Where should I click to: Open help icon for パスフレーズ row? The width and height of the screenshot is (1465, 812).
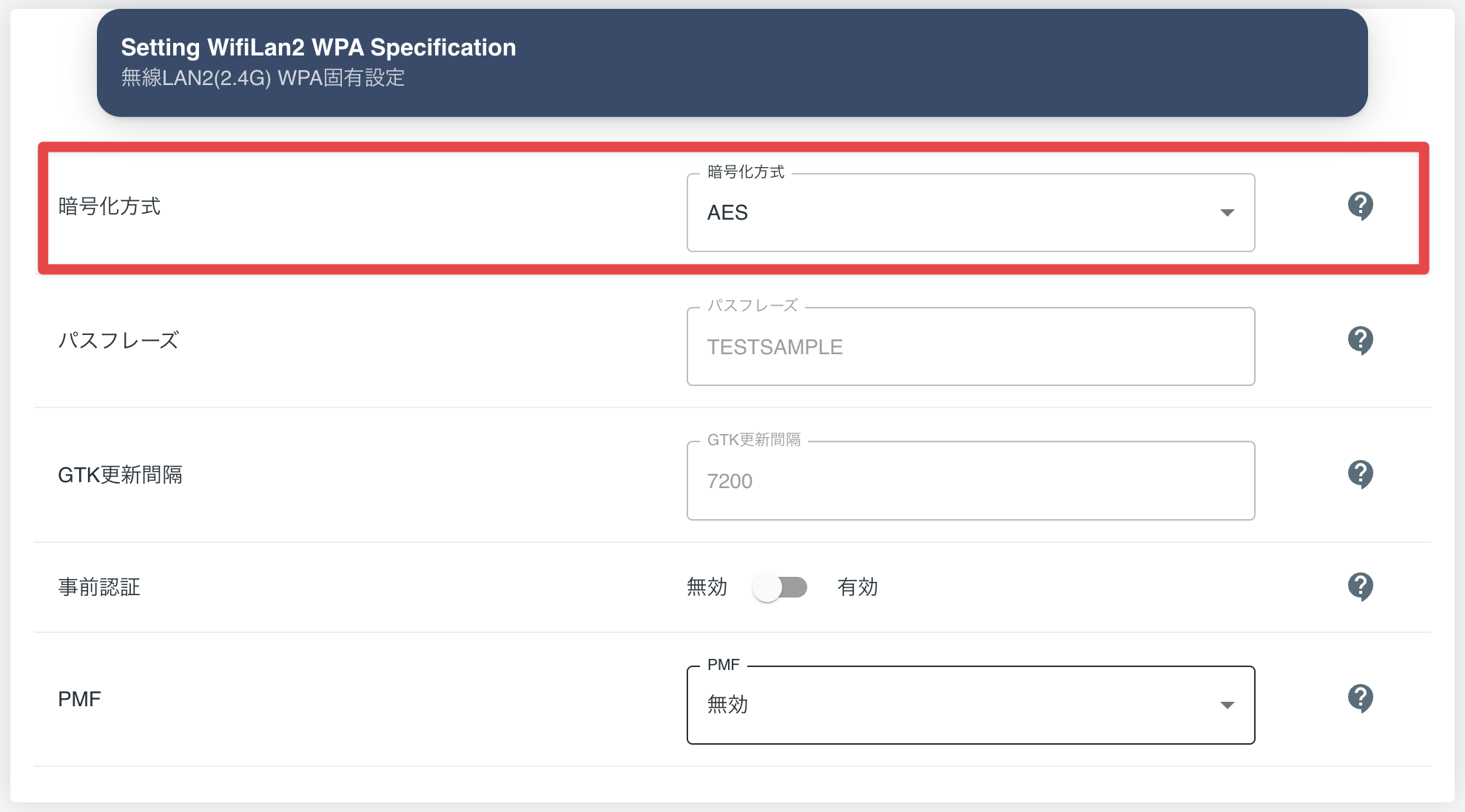pyautogui.click(x=1360, y=340)
